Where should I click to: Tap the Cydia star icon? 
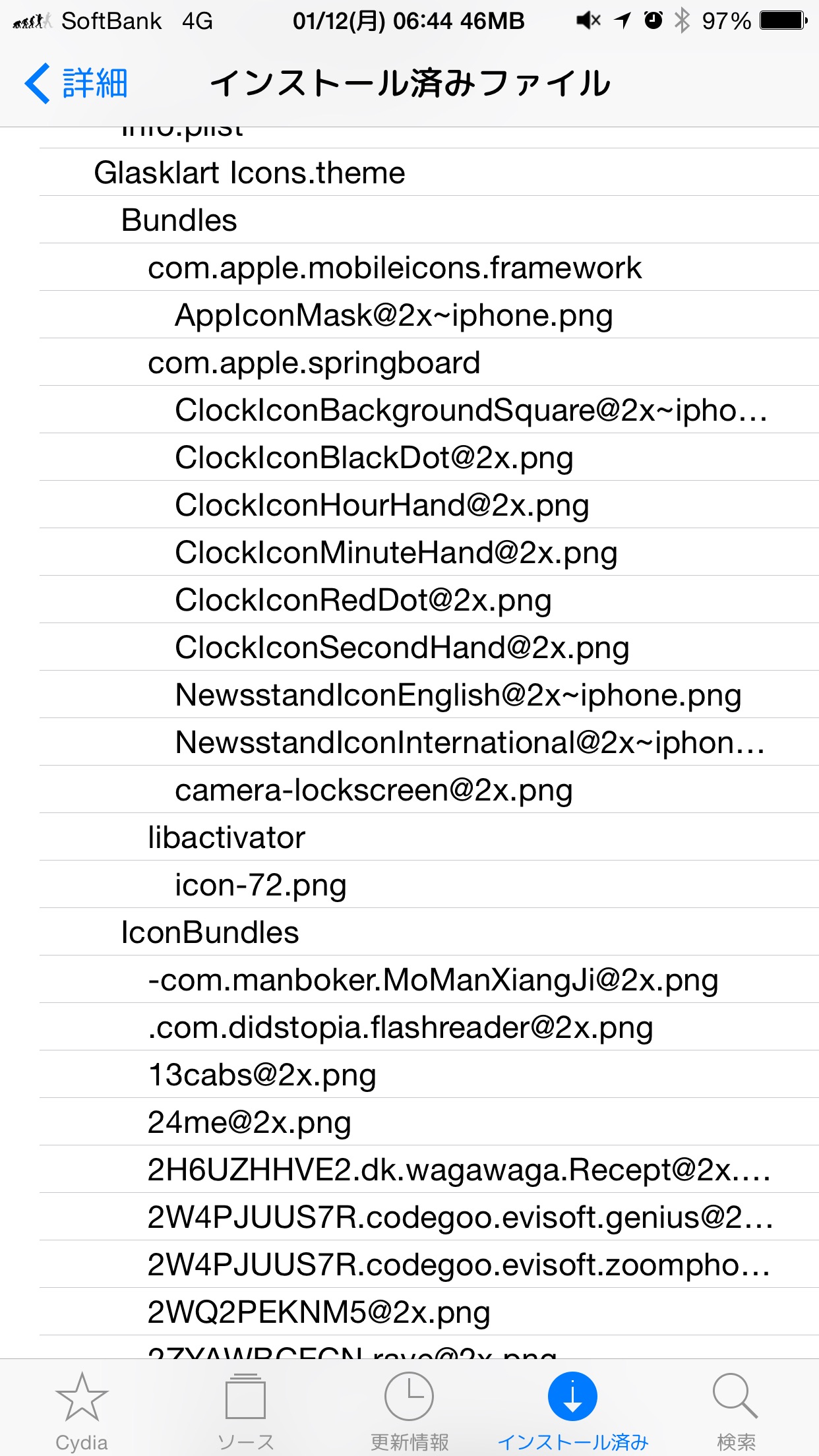click(82, 1397)
